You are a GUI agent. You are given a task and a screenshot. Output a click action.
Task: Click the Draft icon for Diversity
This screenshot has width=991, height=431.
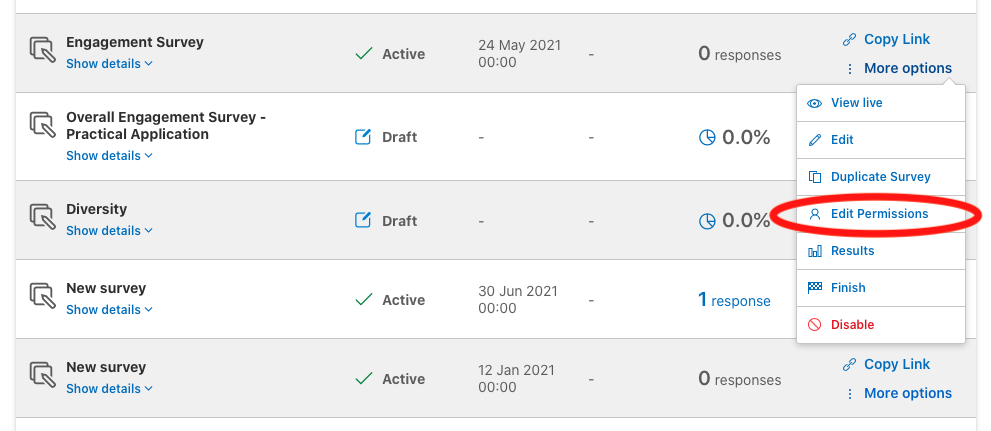coord(363,221)
